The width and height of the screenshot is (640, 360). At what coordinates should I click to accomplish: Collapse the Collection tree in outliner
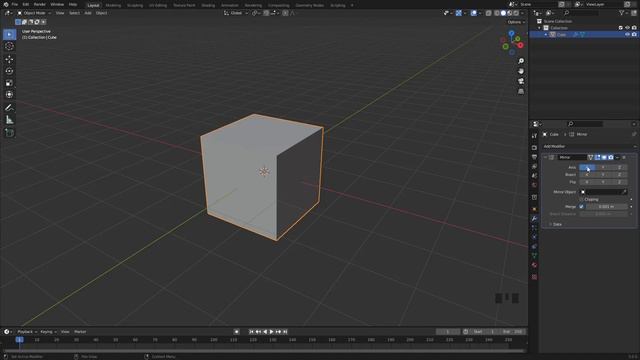[539, 28]
